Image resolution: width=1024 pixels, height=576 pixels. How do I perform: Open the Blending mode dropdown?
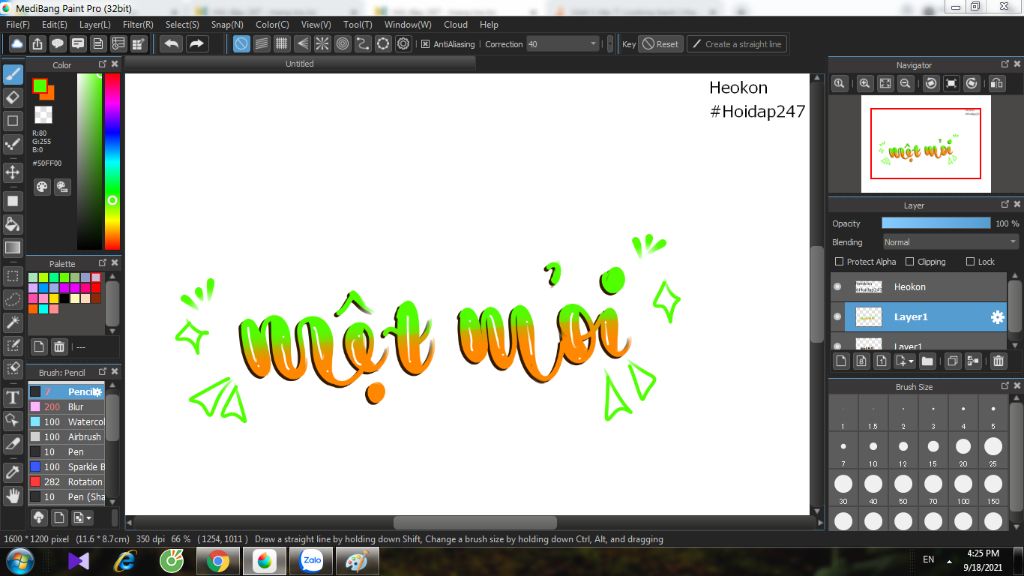950,242
